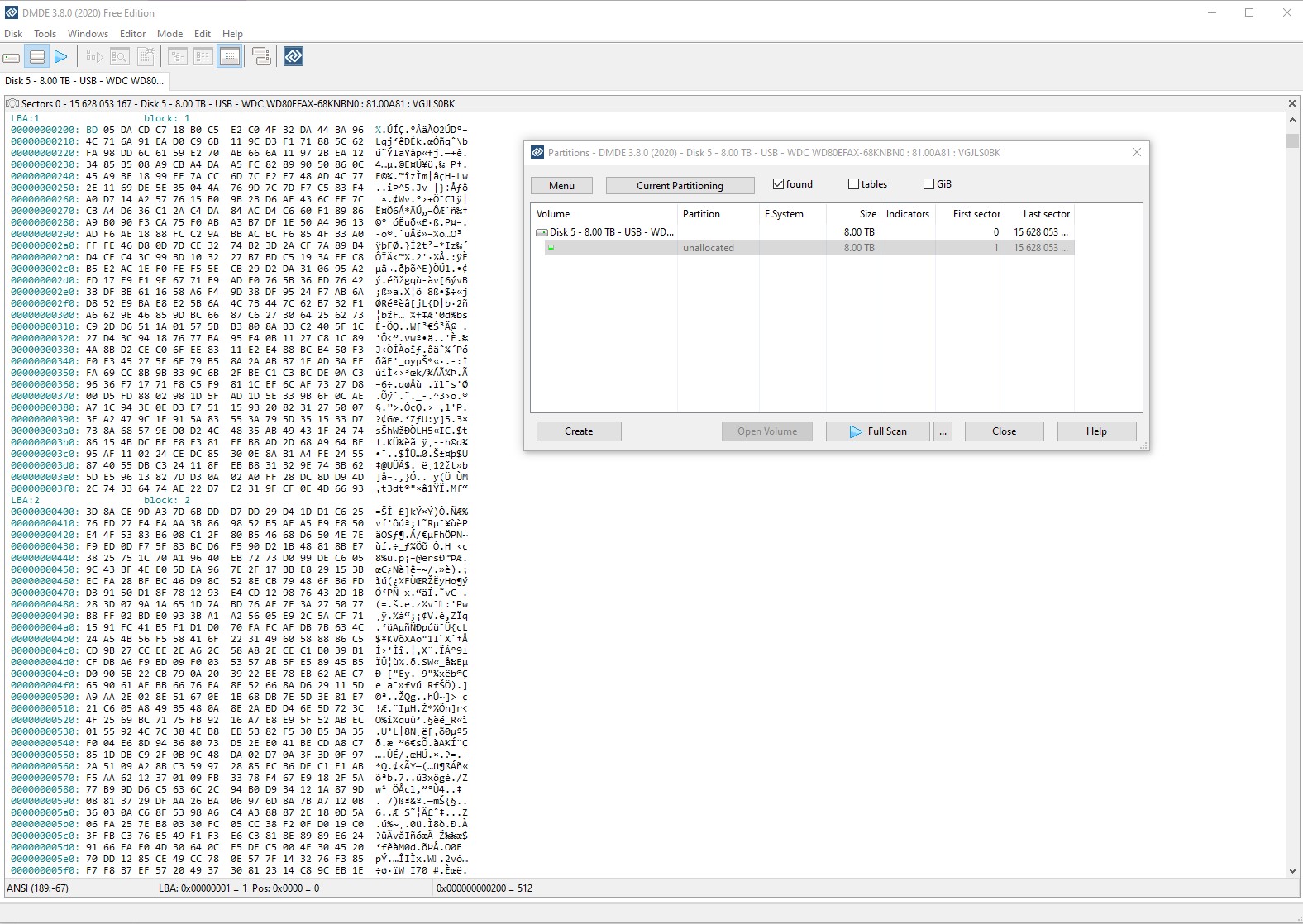
Task: Click the Volume column header
Action: [604, 214]
